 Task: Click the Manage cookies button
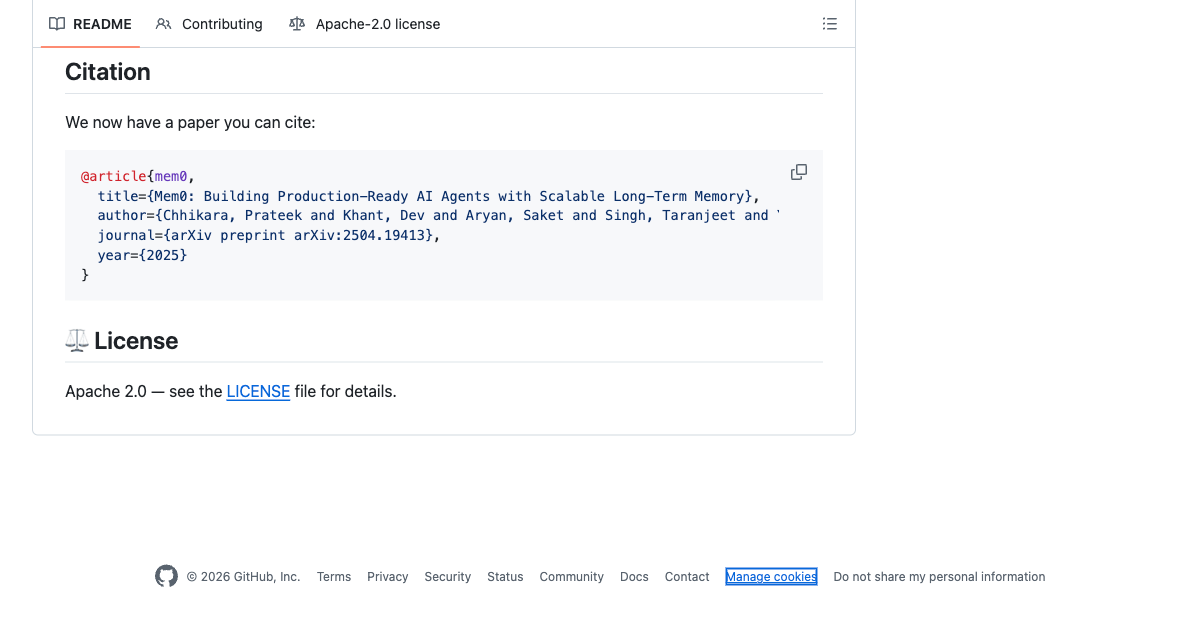[771, 577]
